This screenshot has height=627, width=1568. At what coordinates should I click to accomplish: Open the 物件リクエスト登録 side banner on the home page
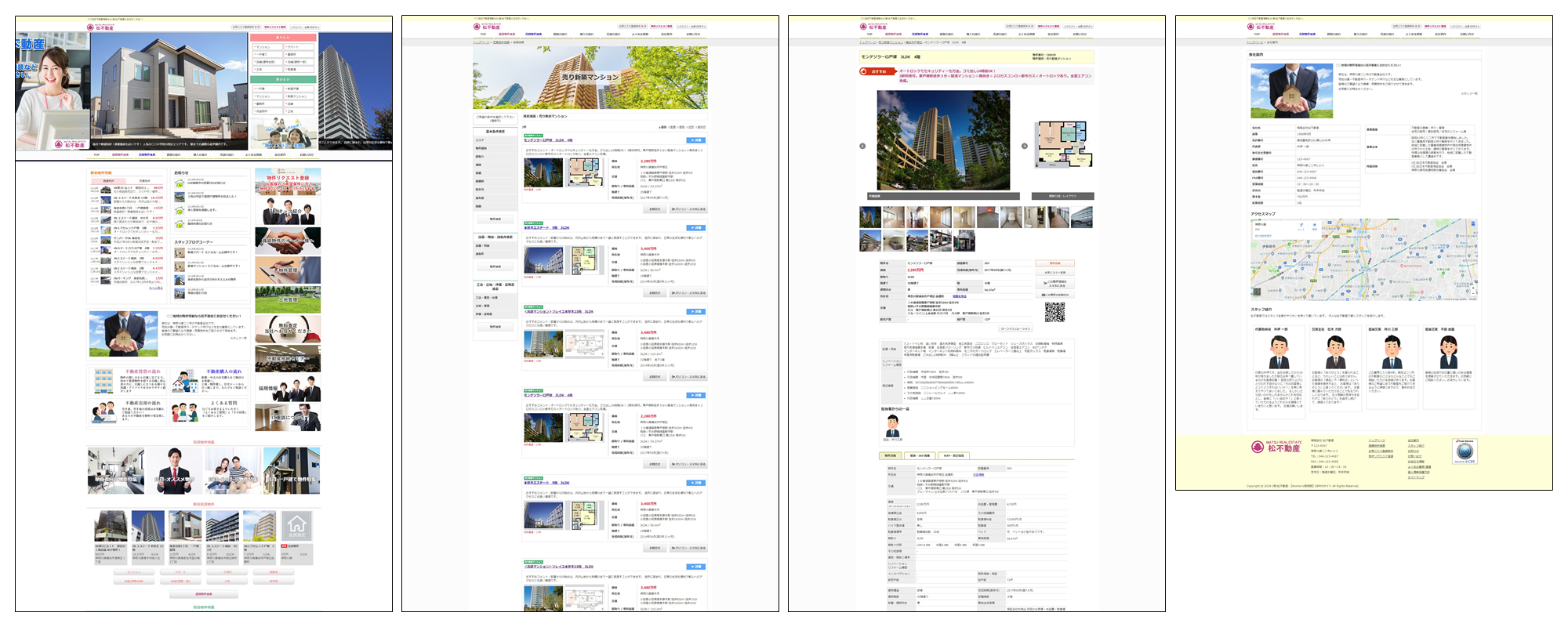(x=288, y=182)
